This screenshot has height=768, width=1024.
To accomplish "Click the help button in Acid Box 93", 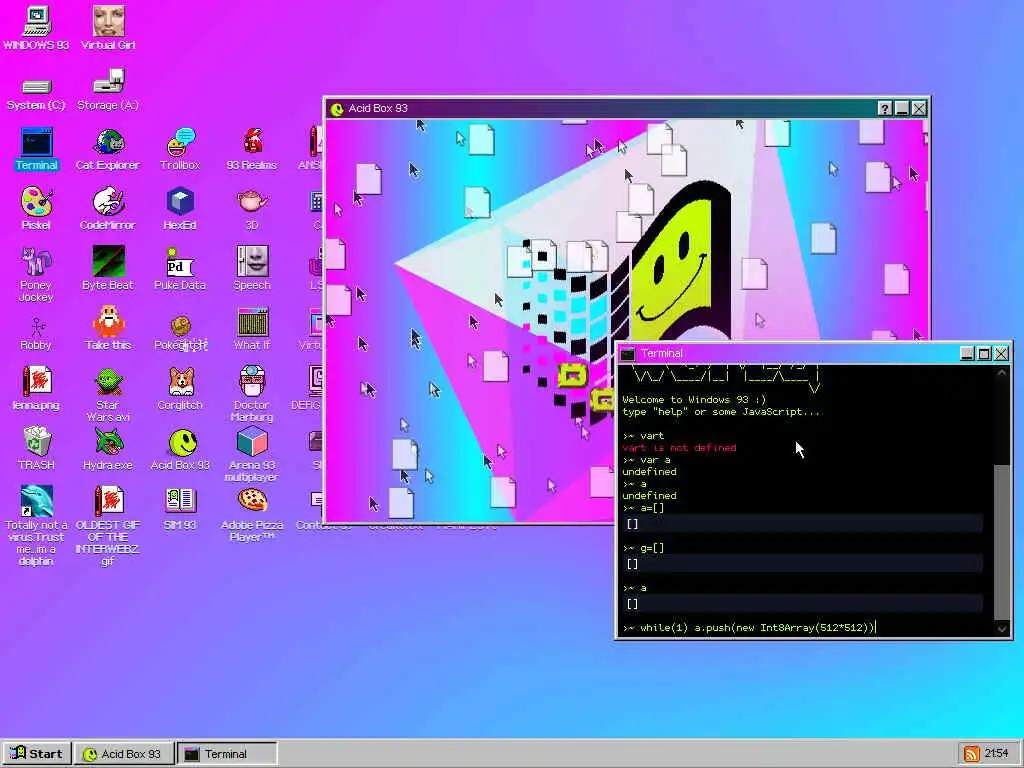I will click(x=884, y=108).
